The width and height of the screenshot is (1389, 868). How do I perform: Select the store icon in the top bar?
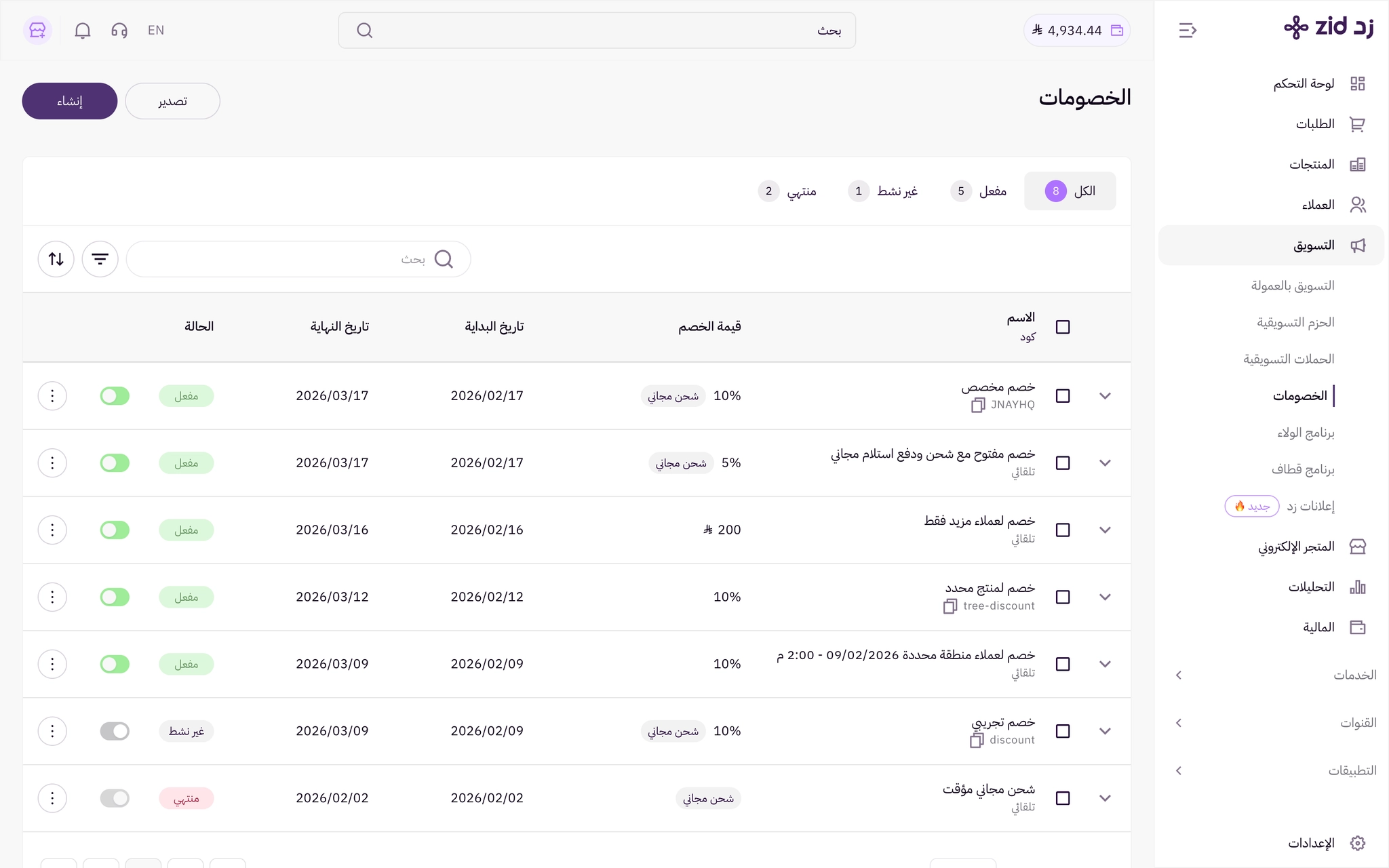tap(37, 30)
